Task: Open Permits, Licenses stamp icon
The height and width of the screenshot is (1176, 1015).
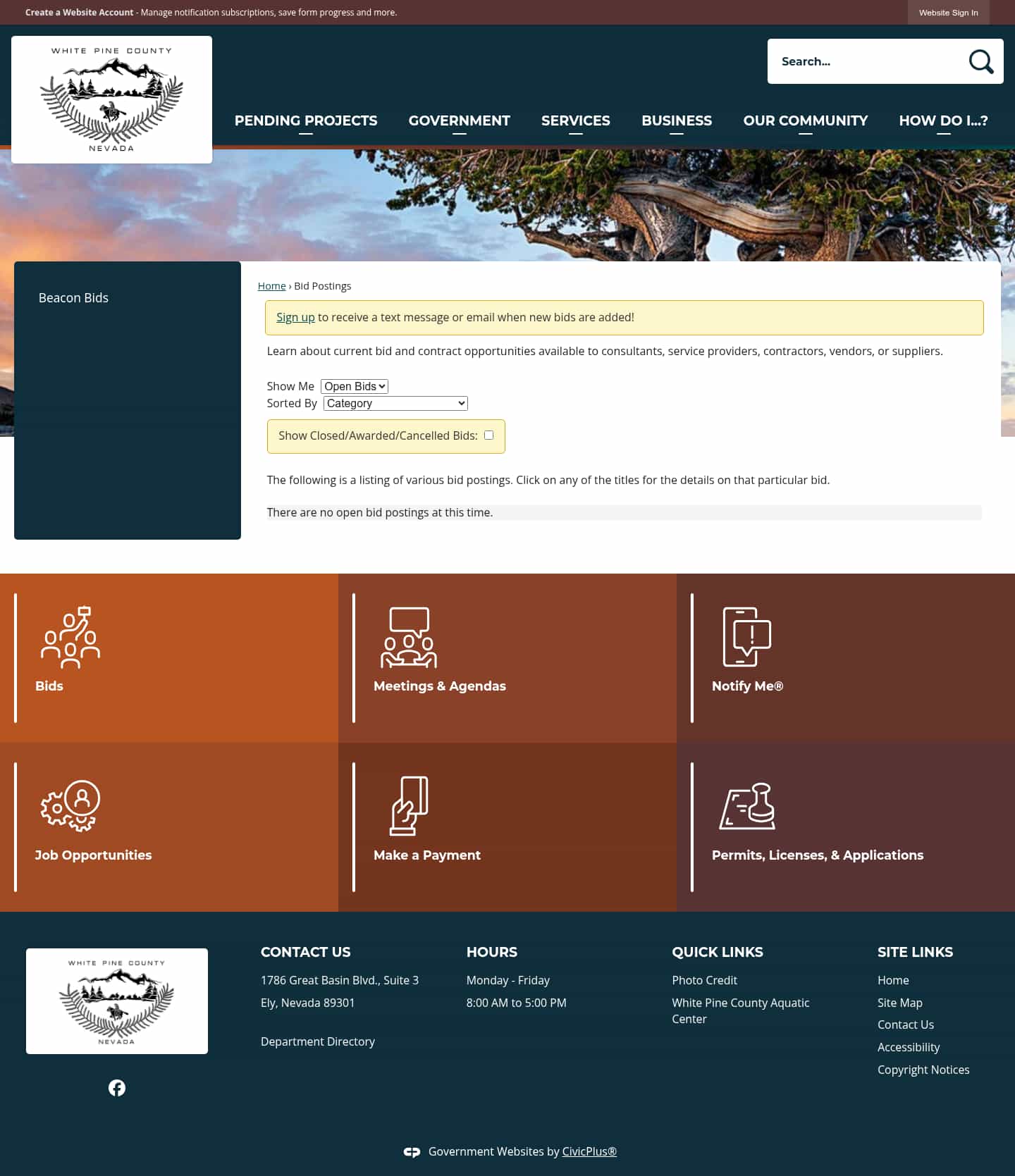Action: [747, 806]
